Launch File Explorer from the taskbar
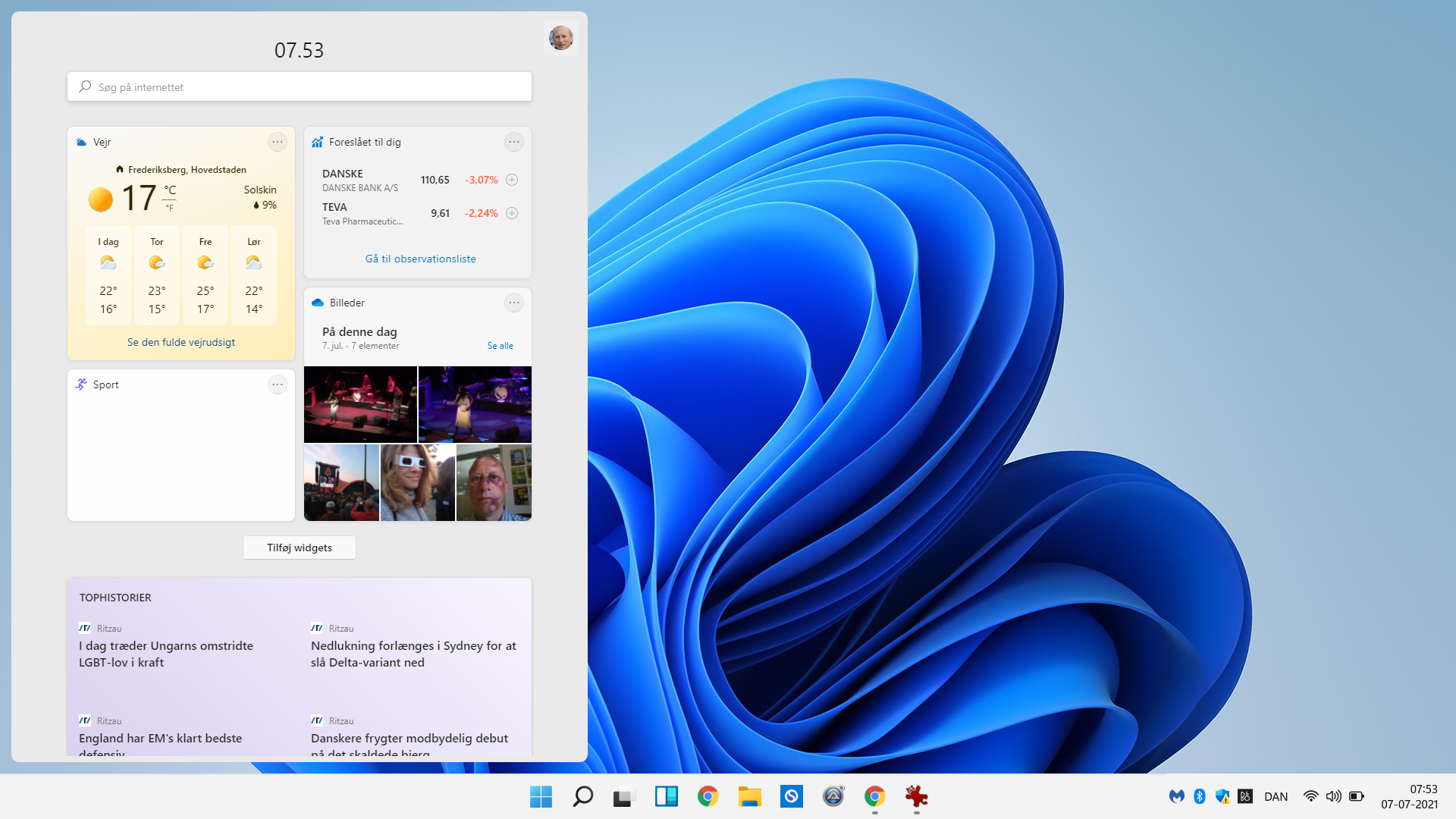The width and height of the screenshot is (1456, 819). pyautogui.click(x=749, y=797)
